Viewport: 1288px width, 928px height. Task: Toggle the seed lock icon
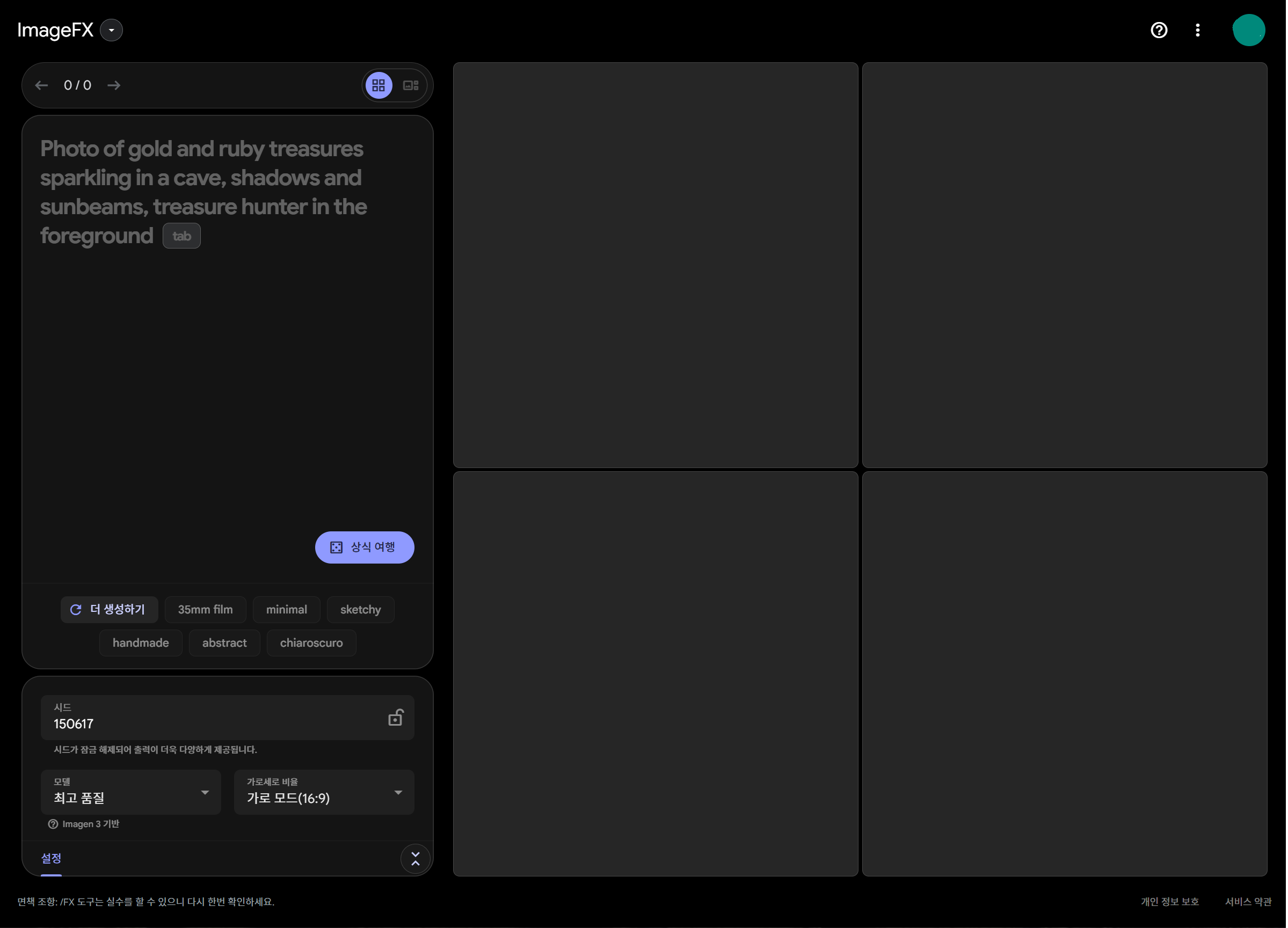tap(395, 718)
